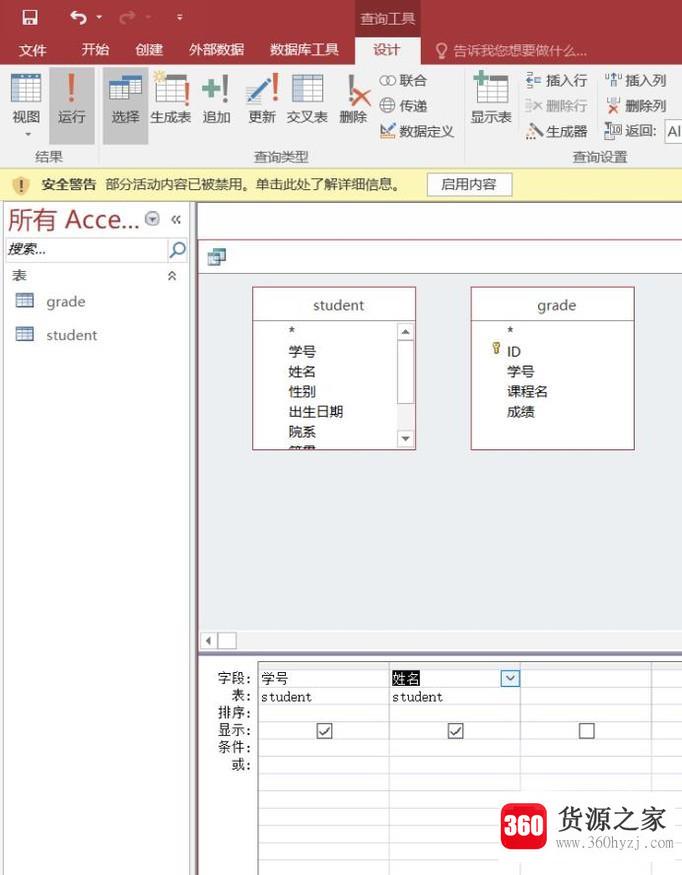Image resolution: width=682 pixels, height=875 pixels.
Task: Open the 文件 menu
Action: coord(32,50)
